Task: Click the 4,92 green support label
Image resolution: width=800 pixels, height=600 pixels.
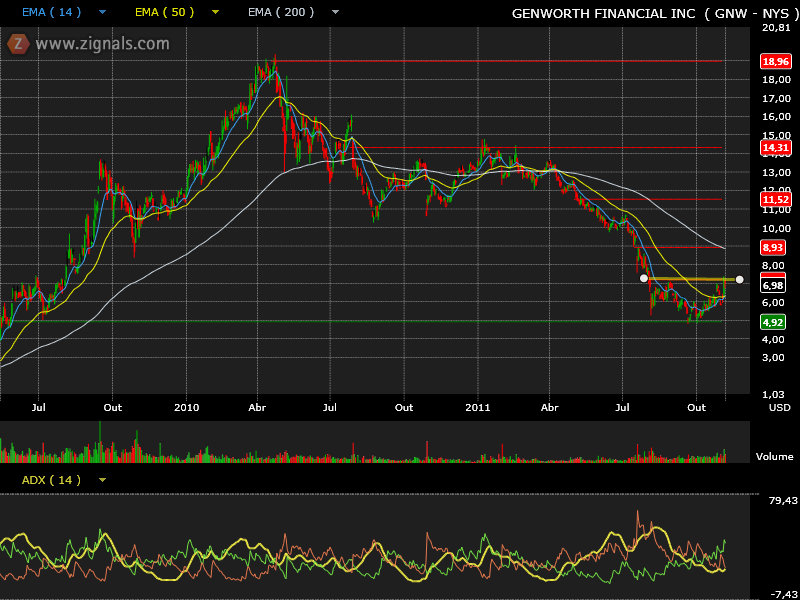Action: point(772,322)
